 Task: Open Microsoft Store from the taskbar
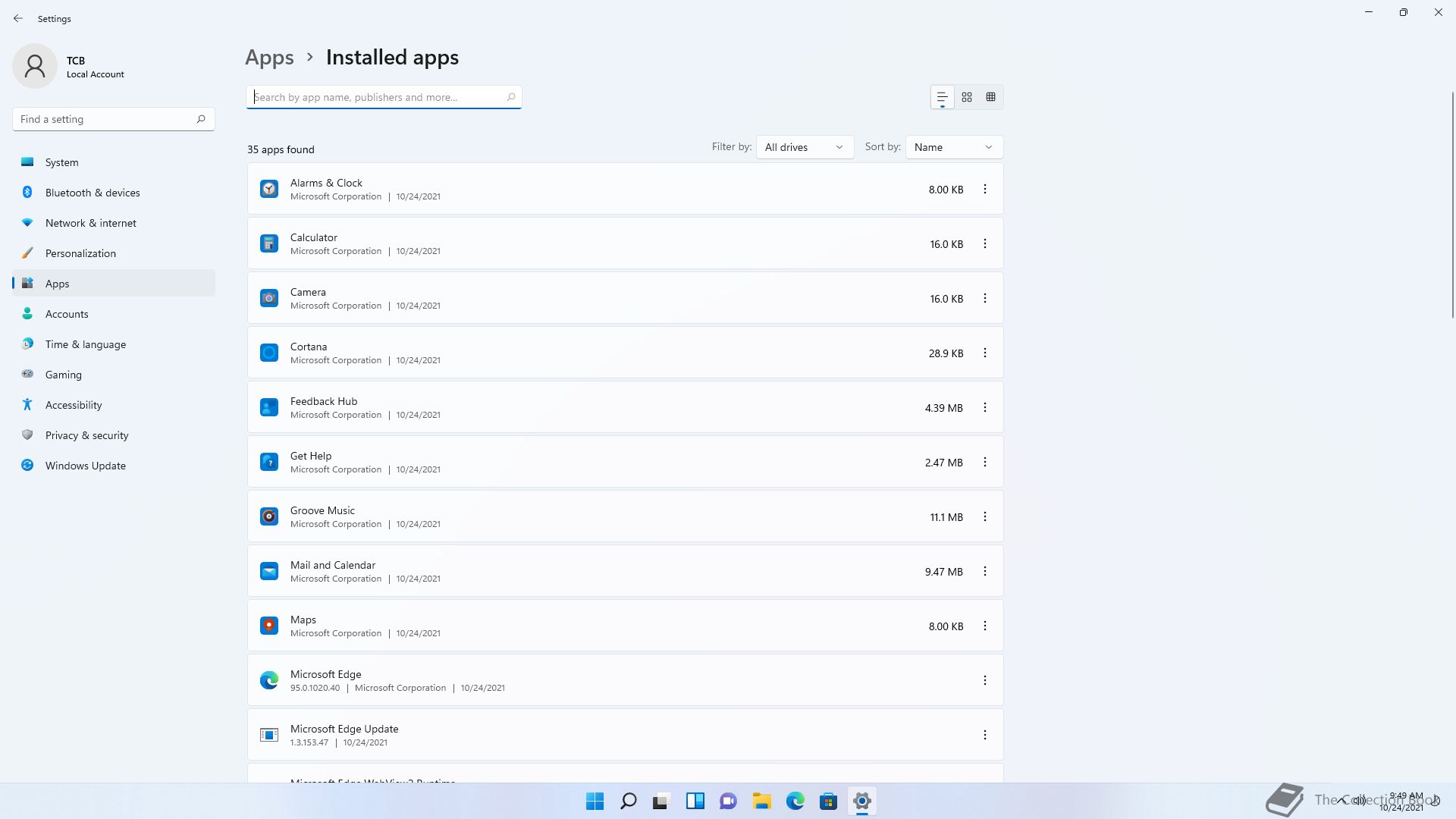(828, 801)
